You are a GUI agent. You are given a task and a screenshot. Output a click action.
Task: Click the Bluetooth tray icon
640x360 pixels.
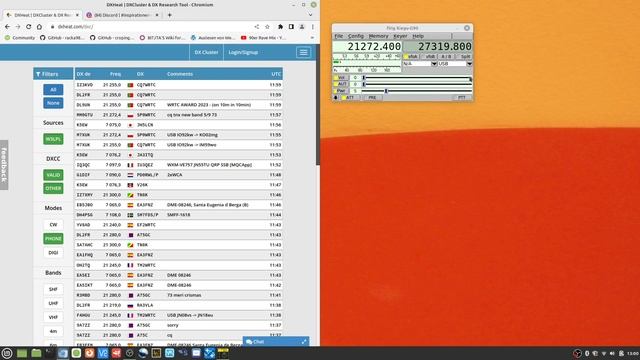click(x=587, y=353)
